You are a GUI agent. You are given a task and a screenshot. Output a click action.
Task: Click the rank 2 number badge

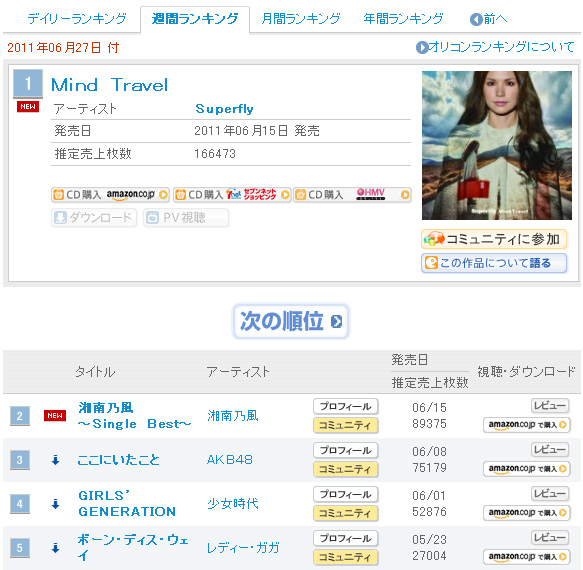click(x=20, y=416)
